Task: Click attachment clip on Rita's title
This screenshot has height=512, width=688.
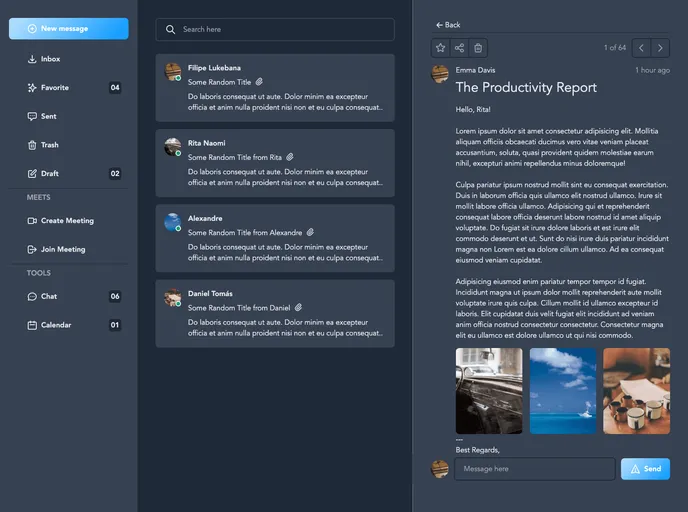Action: [290, 157]
